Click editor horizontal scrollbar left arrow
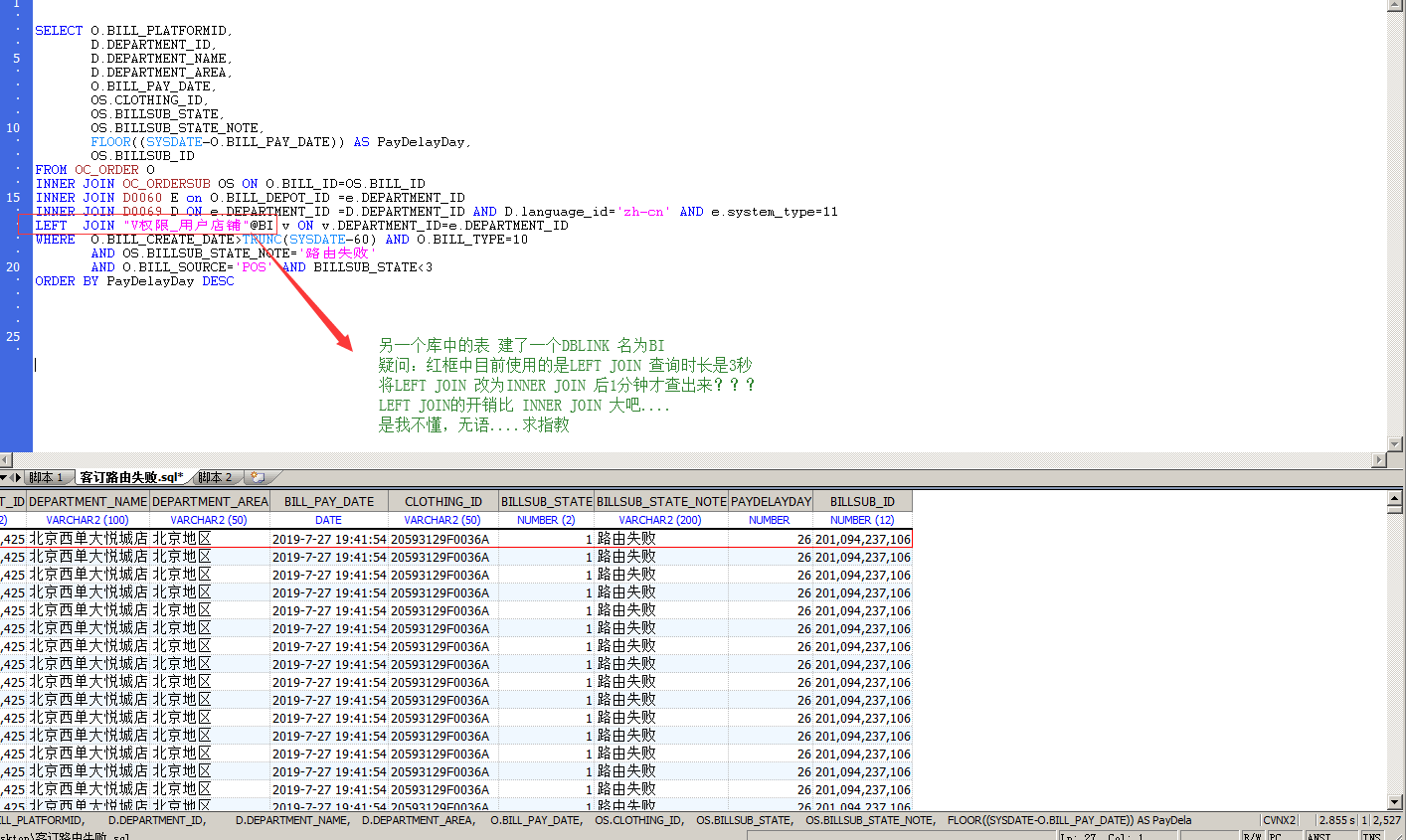This screenshot has width=1406, height=840. click(x=5, y=460)
